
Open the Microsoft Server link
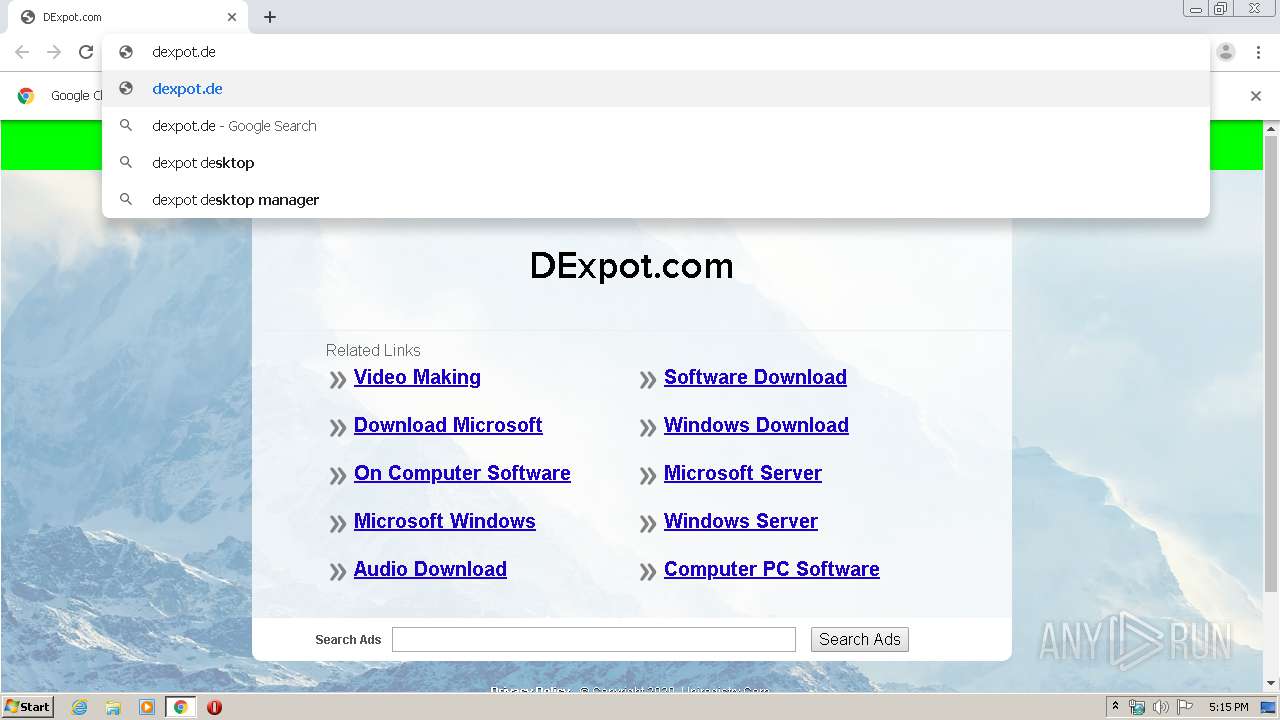tap(743, 473)
